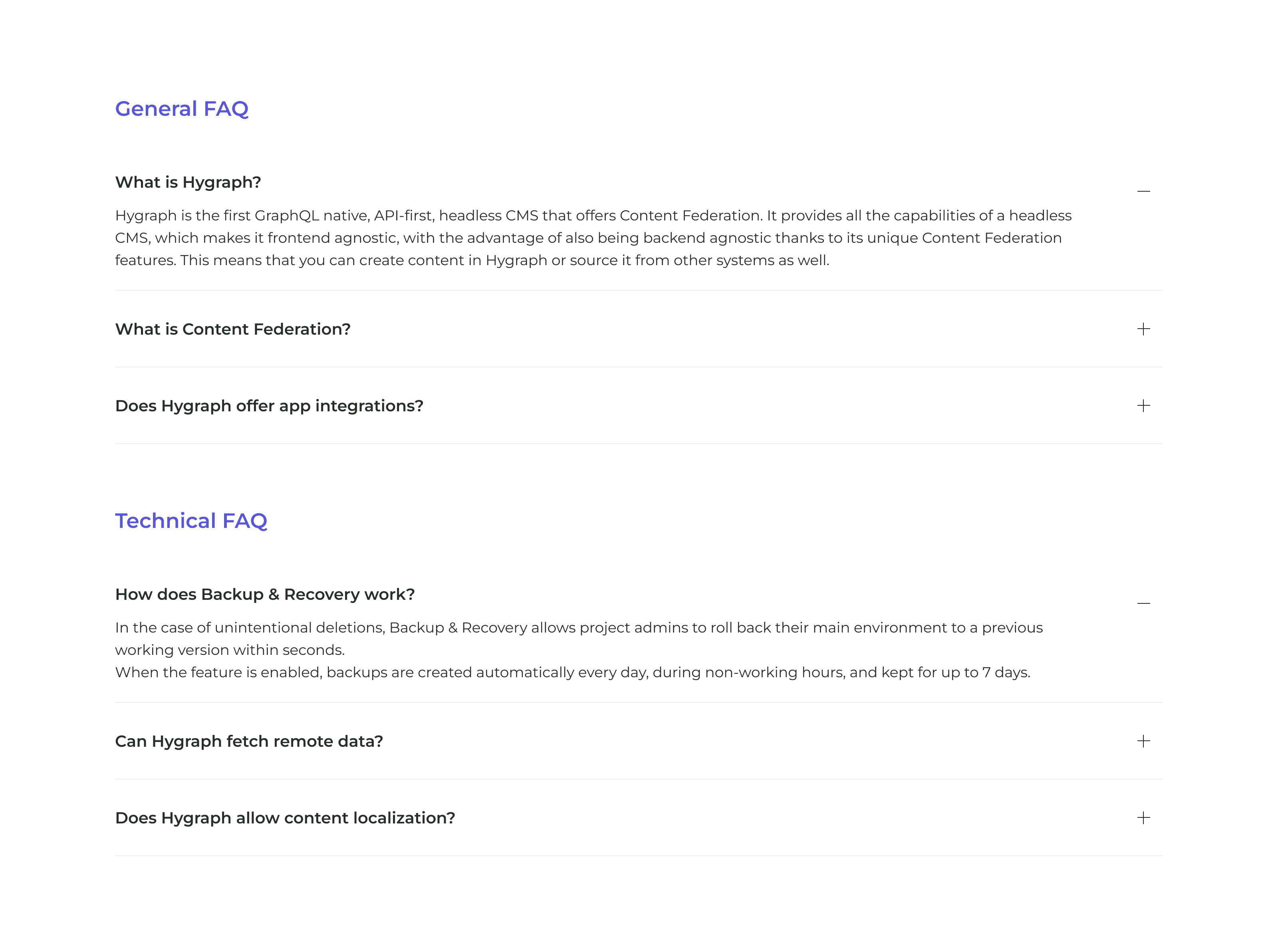
Task: Toggle "How does Backup & Recovery work?" title
Action: click(264, 594)
